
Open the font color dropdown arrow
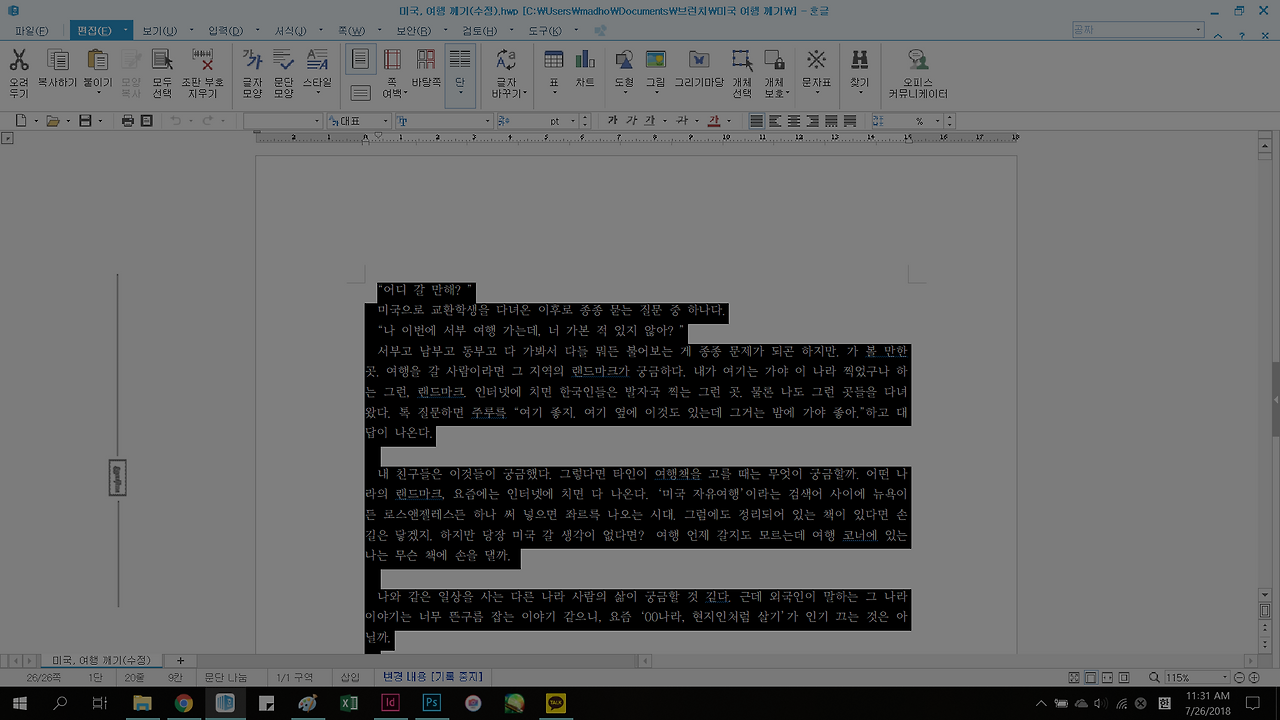729,121
